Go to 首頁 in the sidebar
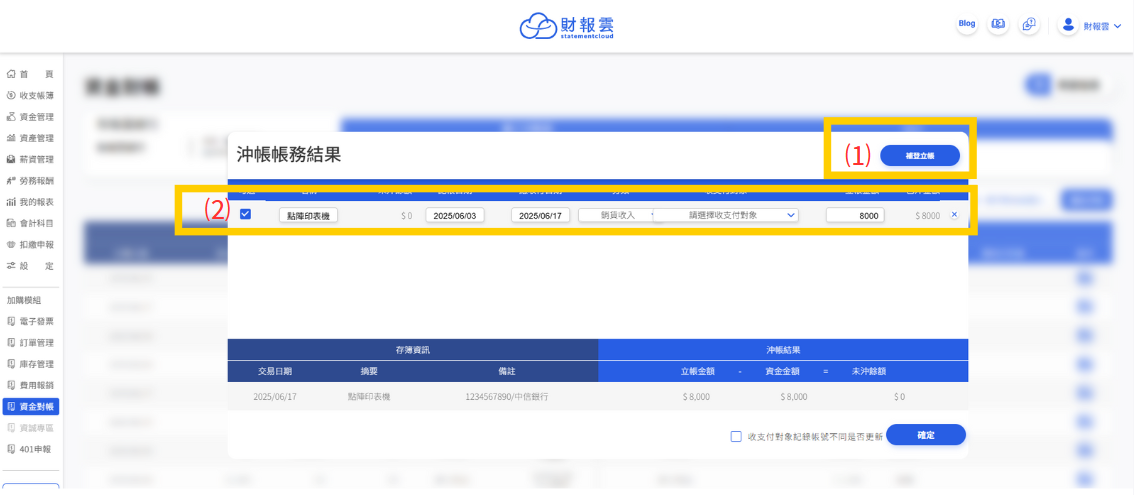 tap(36, 74)
